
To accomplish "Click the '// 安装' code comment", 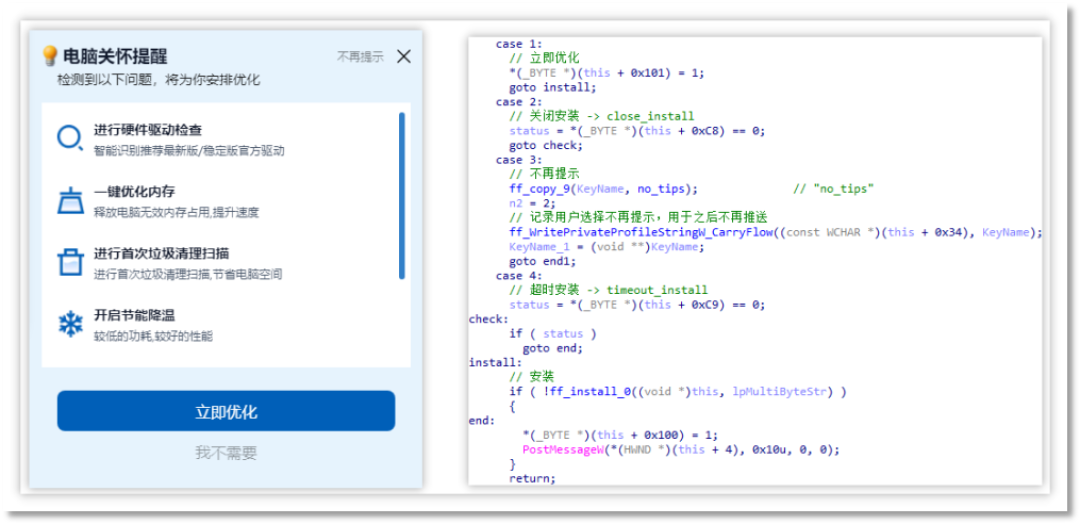I will [532, 377].
